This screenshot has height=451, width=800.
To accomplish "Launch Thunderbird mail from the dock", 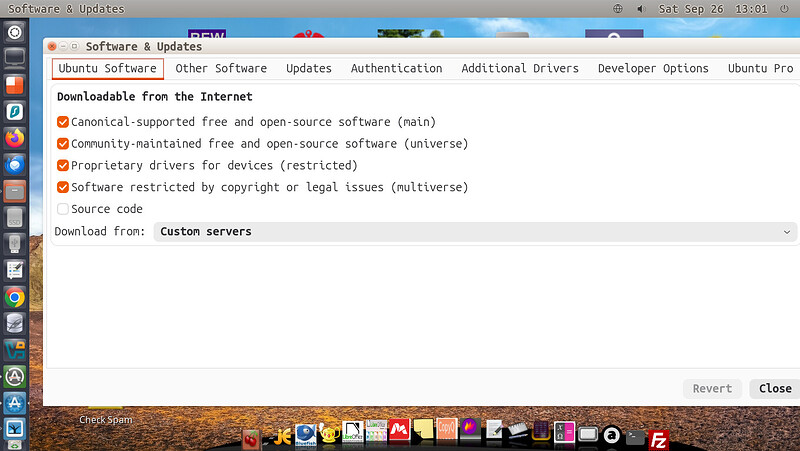I will [15, 165].
